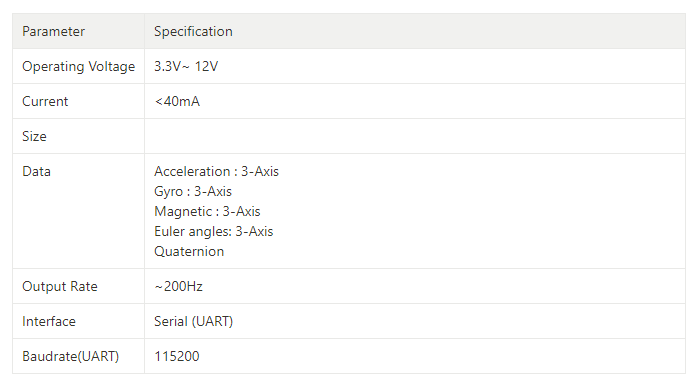Click the Acceleration : 3-Axis line
The image size is (700, 385).
pos(217,172)
